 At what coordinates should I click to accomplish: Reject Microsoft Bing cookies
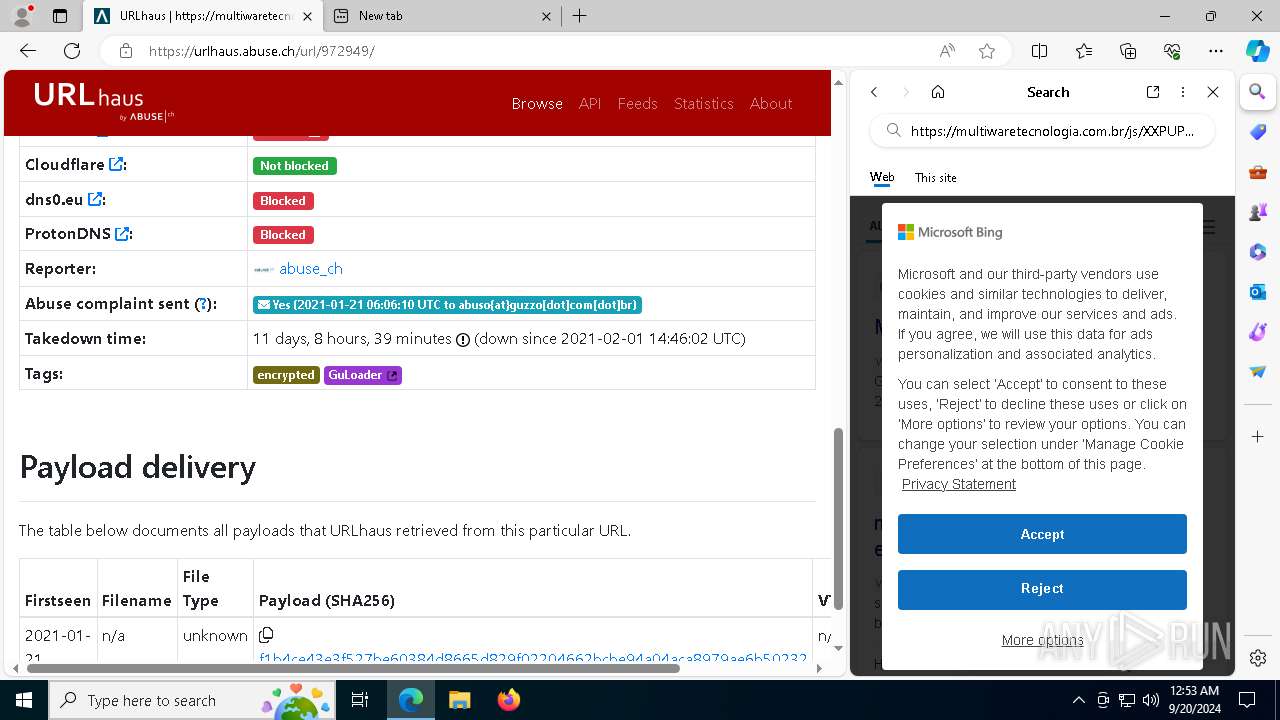[1042, 589]
